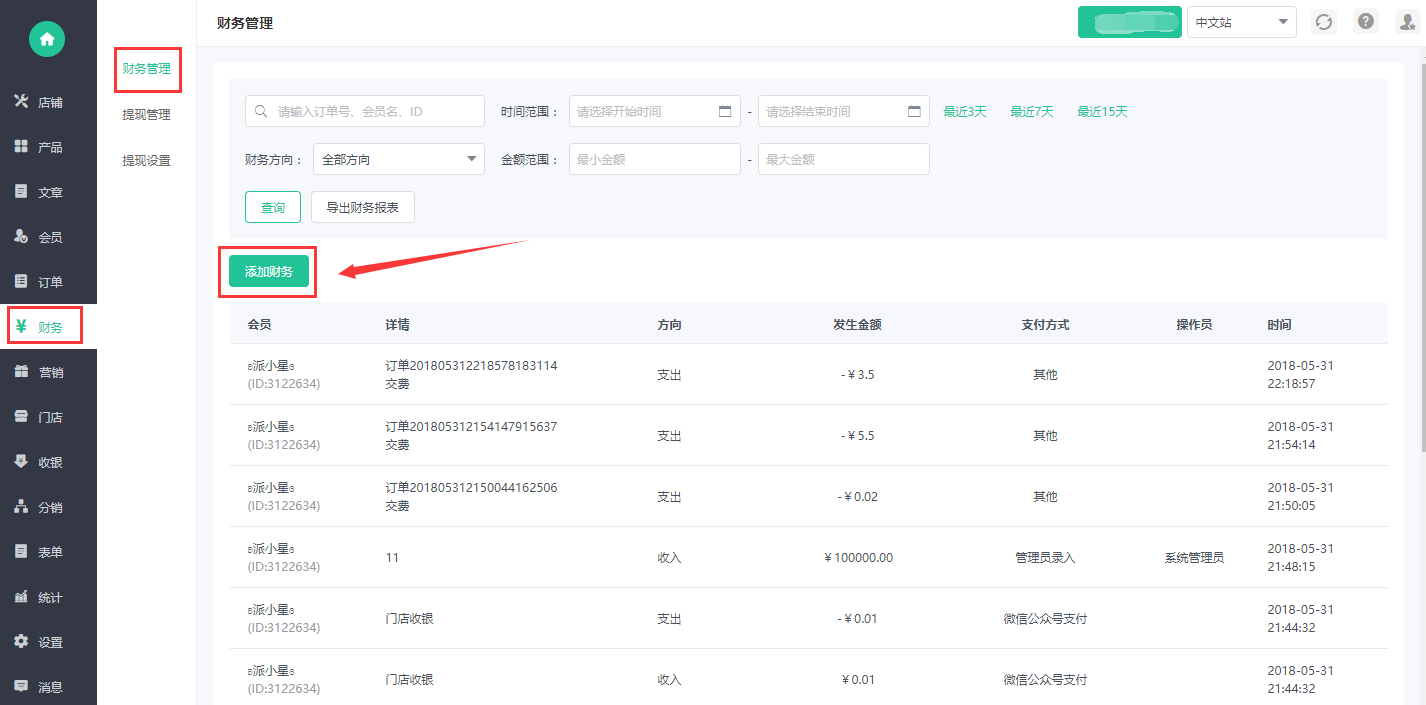
Task: Open the 店铺 section in sidebar
Action: (x=48, y=102)
